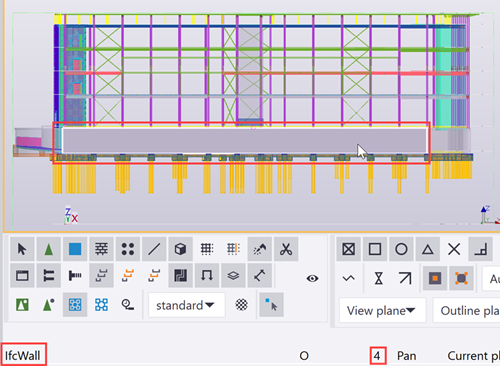Image resolution: width=500 pixels, height=366 pixels.
Task: Click the IfcWall status bar text
Action: tap(23, 356)
